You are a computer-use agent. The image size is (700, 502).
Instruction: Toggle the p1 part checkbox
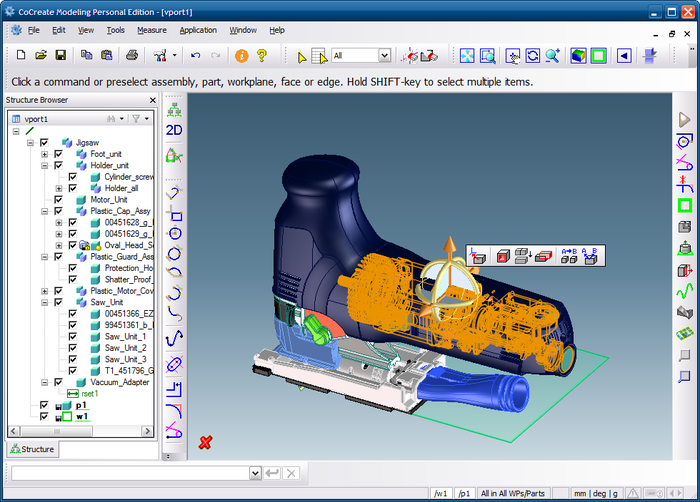[x=44, y=405]
